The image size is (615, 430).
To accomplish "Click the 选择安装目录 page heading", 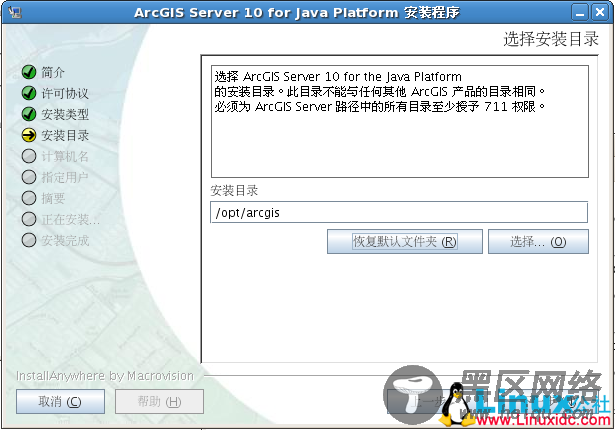I will (551, 39).
